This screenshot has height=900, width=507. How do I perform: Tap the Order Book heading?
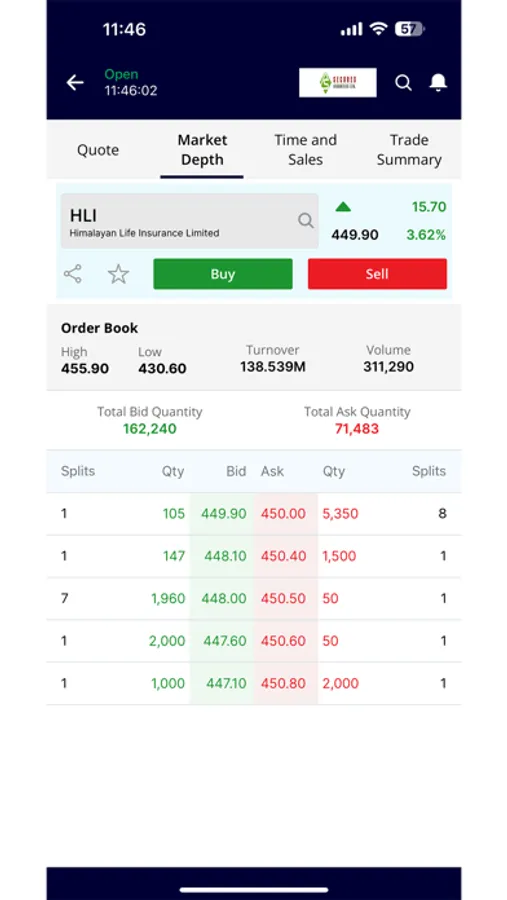pos(99,328)
